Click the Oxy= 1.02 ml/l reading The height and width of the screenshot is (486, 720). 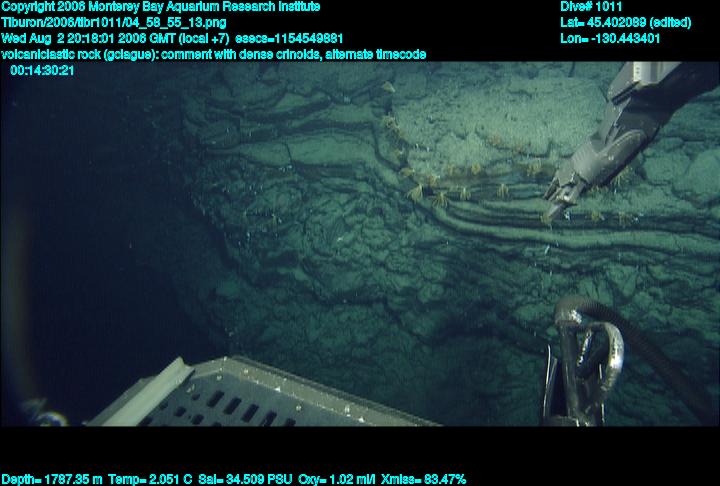[341, 479]
